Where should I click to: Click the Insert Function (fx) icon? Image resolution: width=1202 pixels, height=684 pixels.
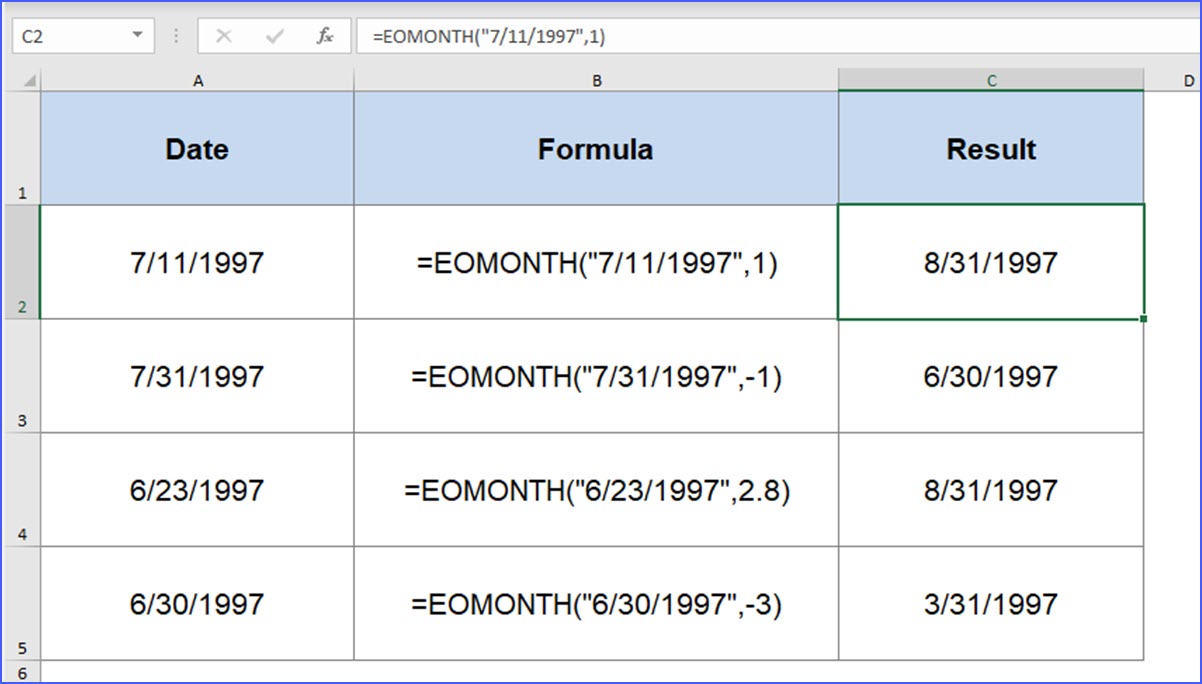(325, 36)
